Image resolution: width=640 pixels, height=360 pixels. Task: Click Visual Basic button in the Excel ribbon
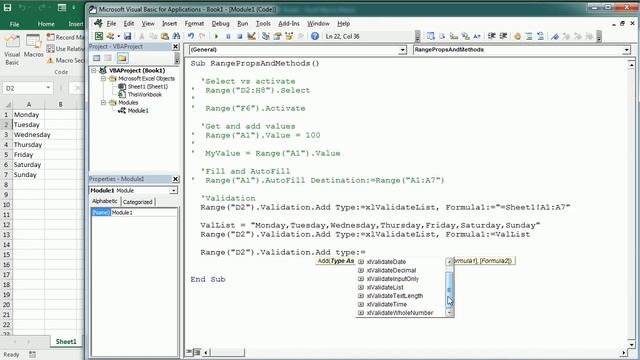pos(12,50)
